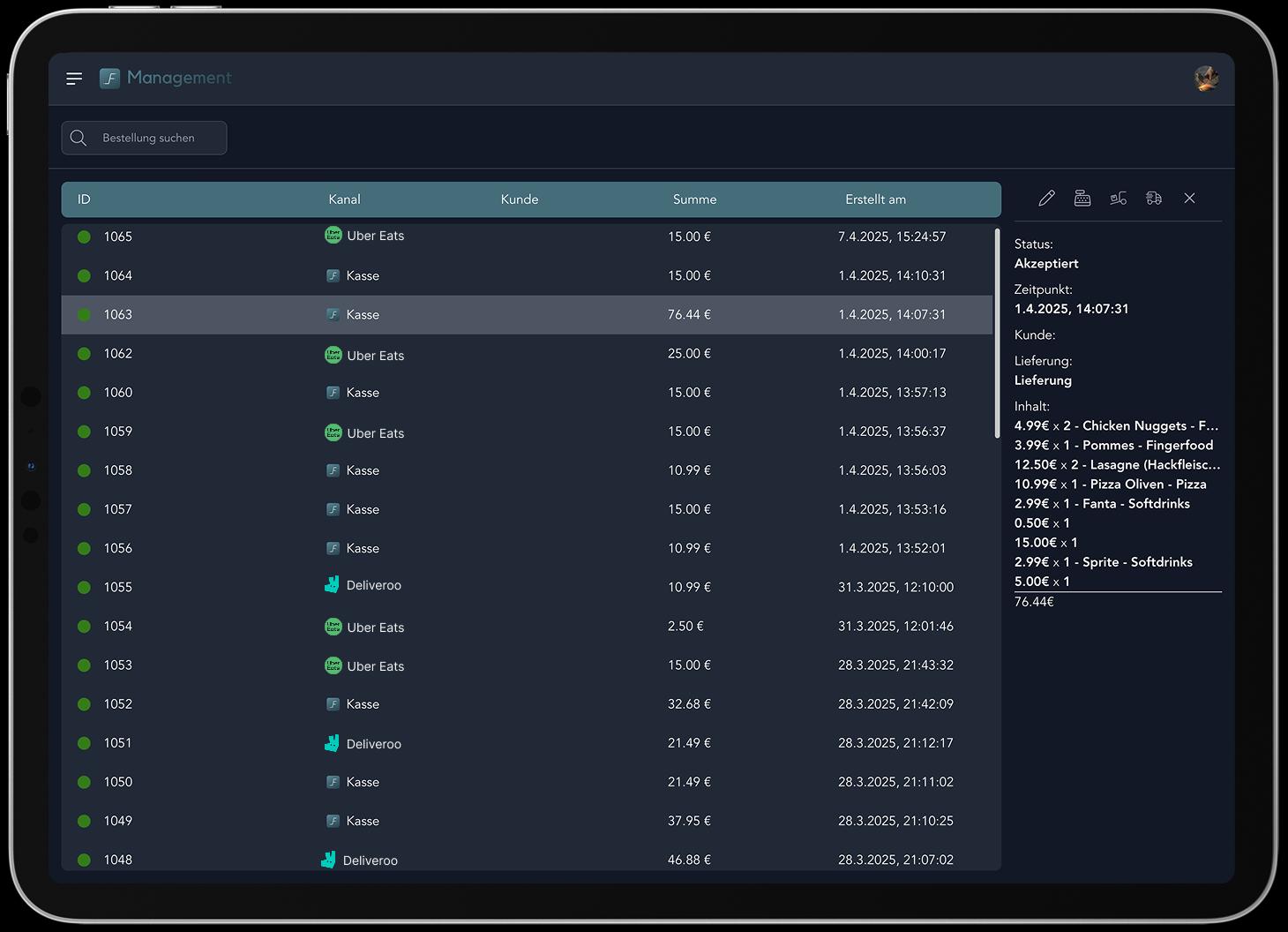The image size is (1288, 932).
Task: Click the search magnifier icon
Action: pyautogui.click(x=79, y=138)
